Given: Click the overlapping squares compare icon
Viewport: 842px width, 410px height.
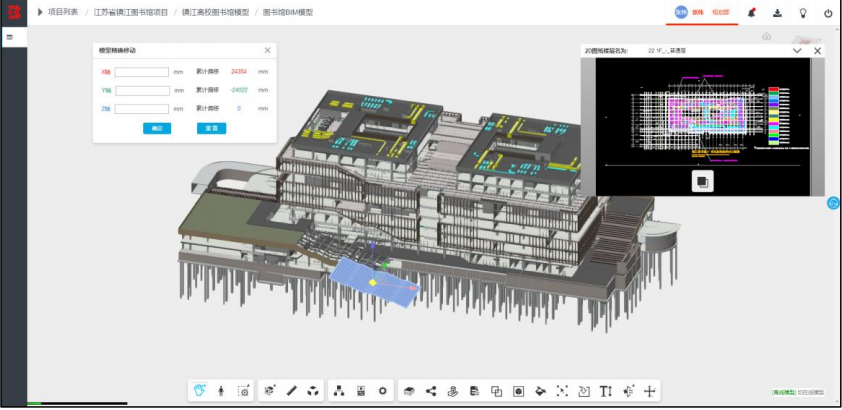Looking at the screenshot, I should [x=496, y=391].
